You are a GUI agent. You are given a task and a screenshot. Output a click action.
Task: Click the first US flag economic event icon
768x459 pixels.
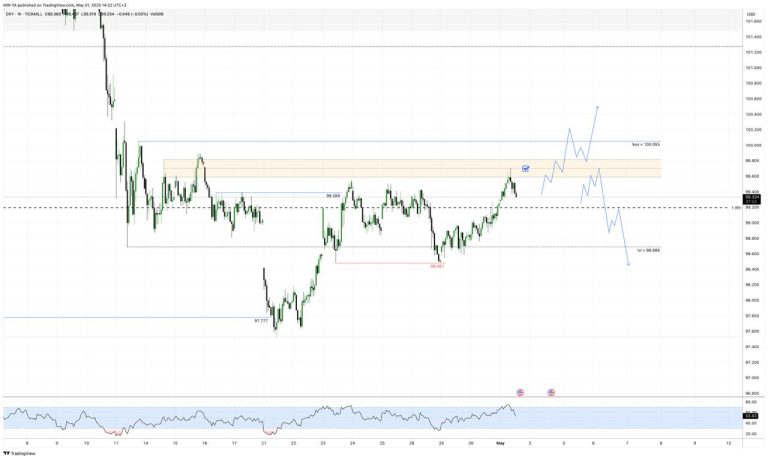point(520,392)
